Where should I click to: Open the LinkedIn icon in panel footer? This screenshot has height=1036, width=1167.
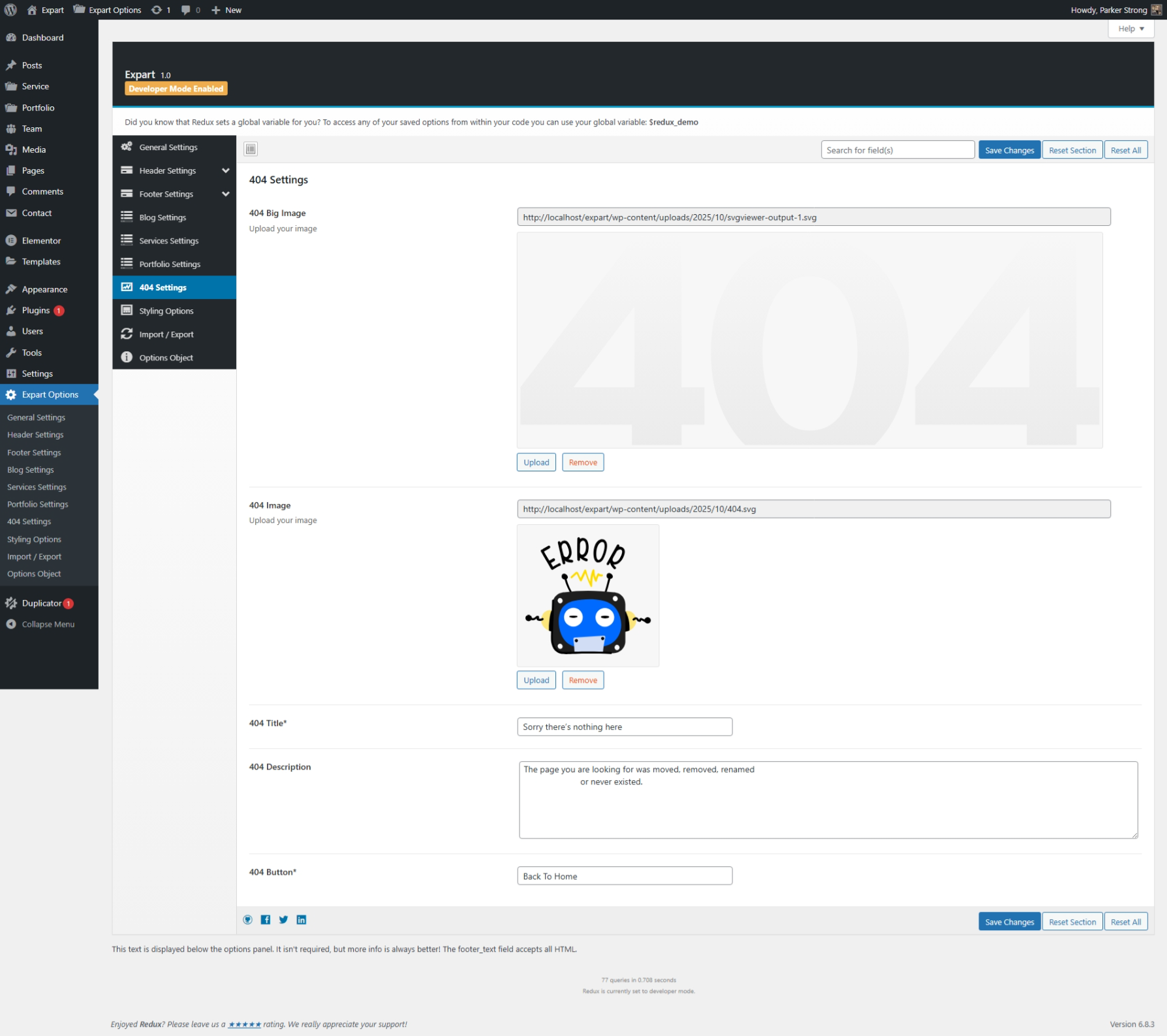click(x=302, y=920)
